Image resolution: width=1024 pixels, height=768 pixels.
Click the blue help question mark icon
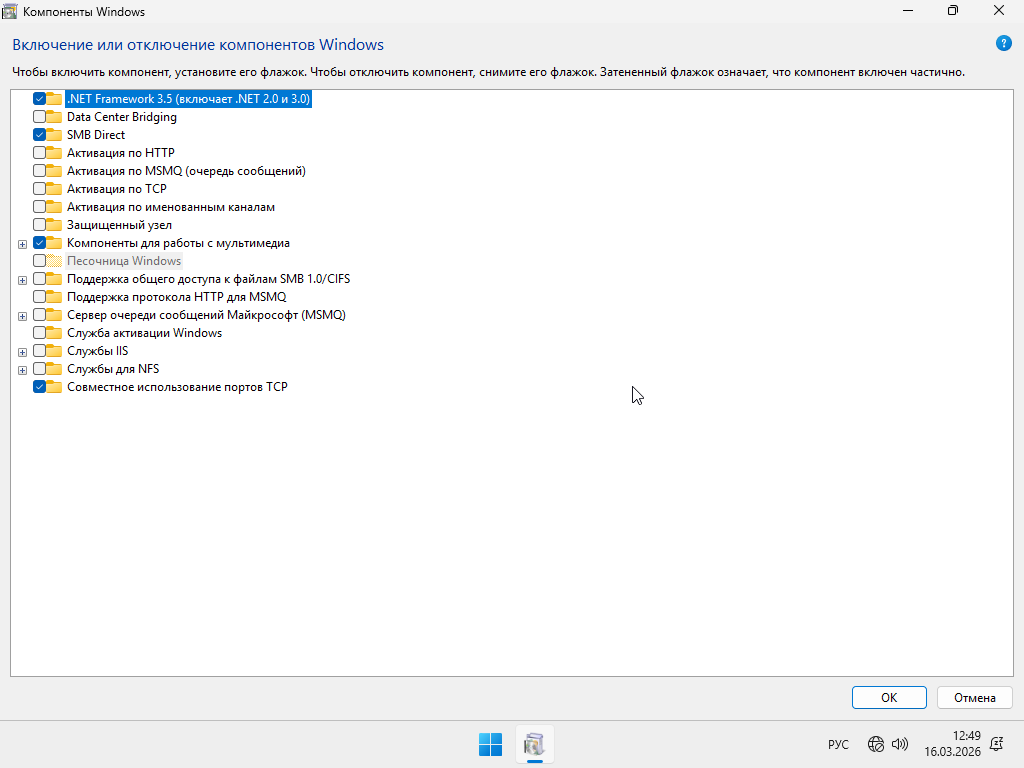[x=1003, y=44]
